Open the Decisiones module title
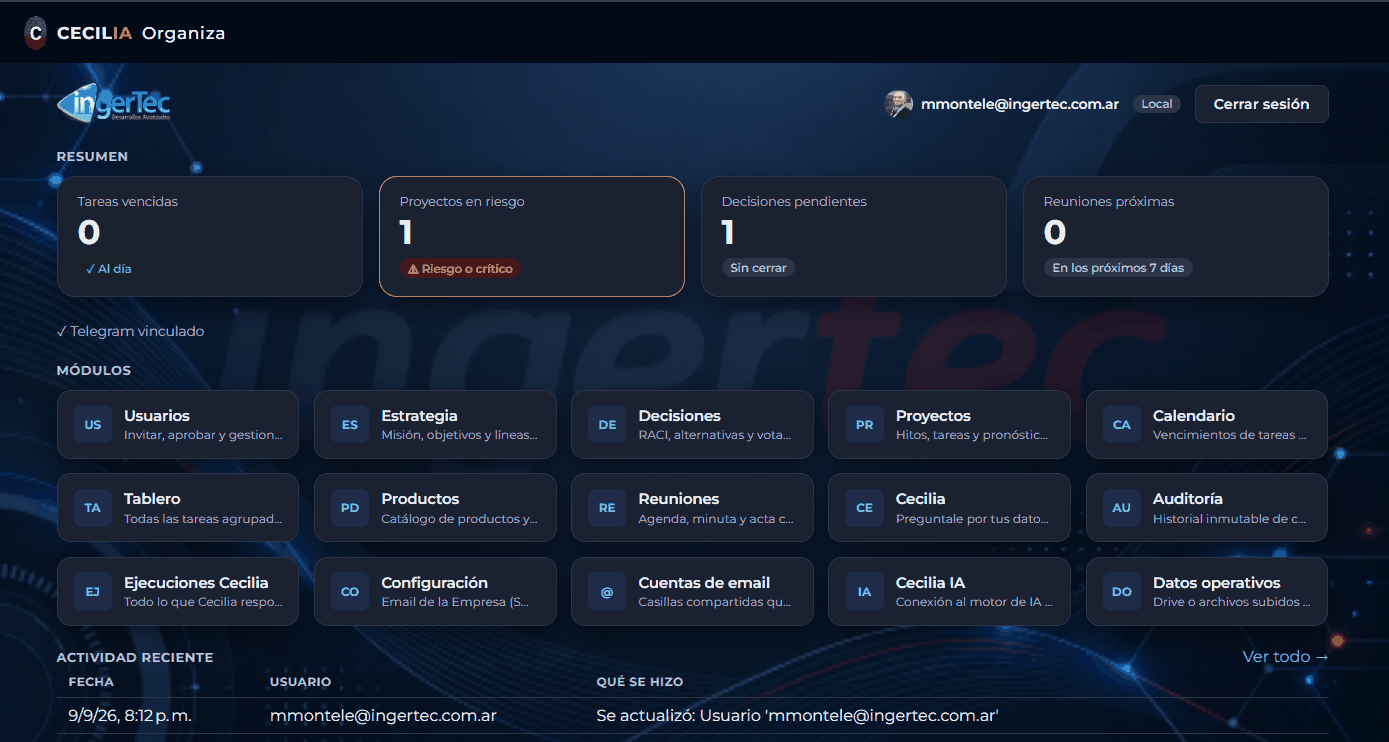The width and height of the screenshot is (1389, 742). pos(679,415)
